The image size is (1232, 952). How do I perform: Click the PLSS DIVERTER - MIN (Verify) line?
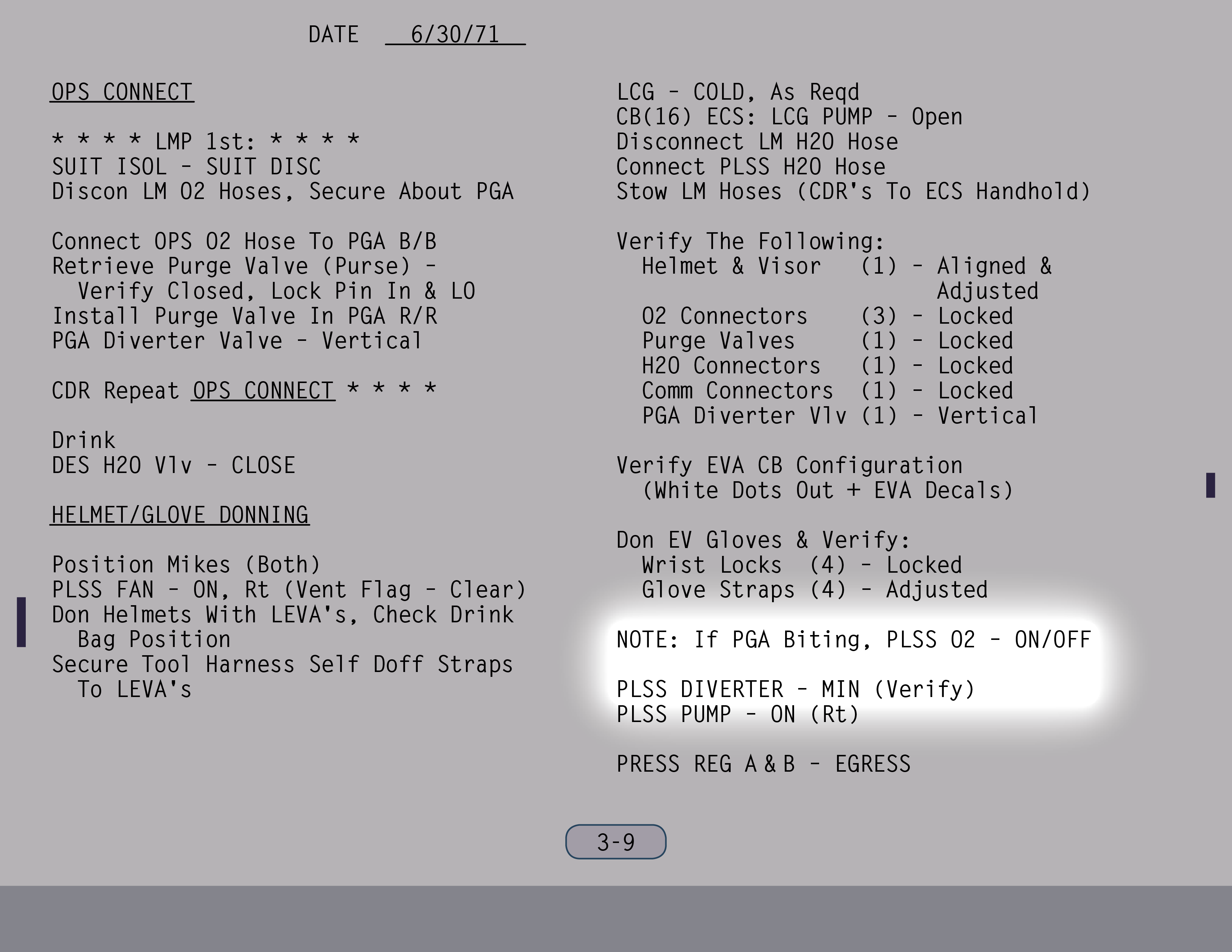[x=795, y=689]
